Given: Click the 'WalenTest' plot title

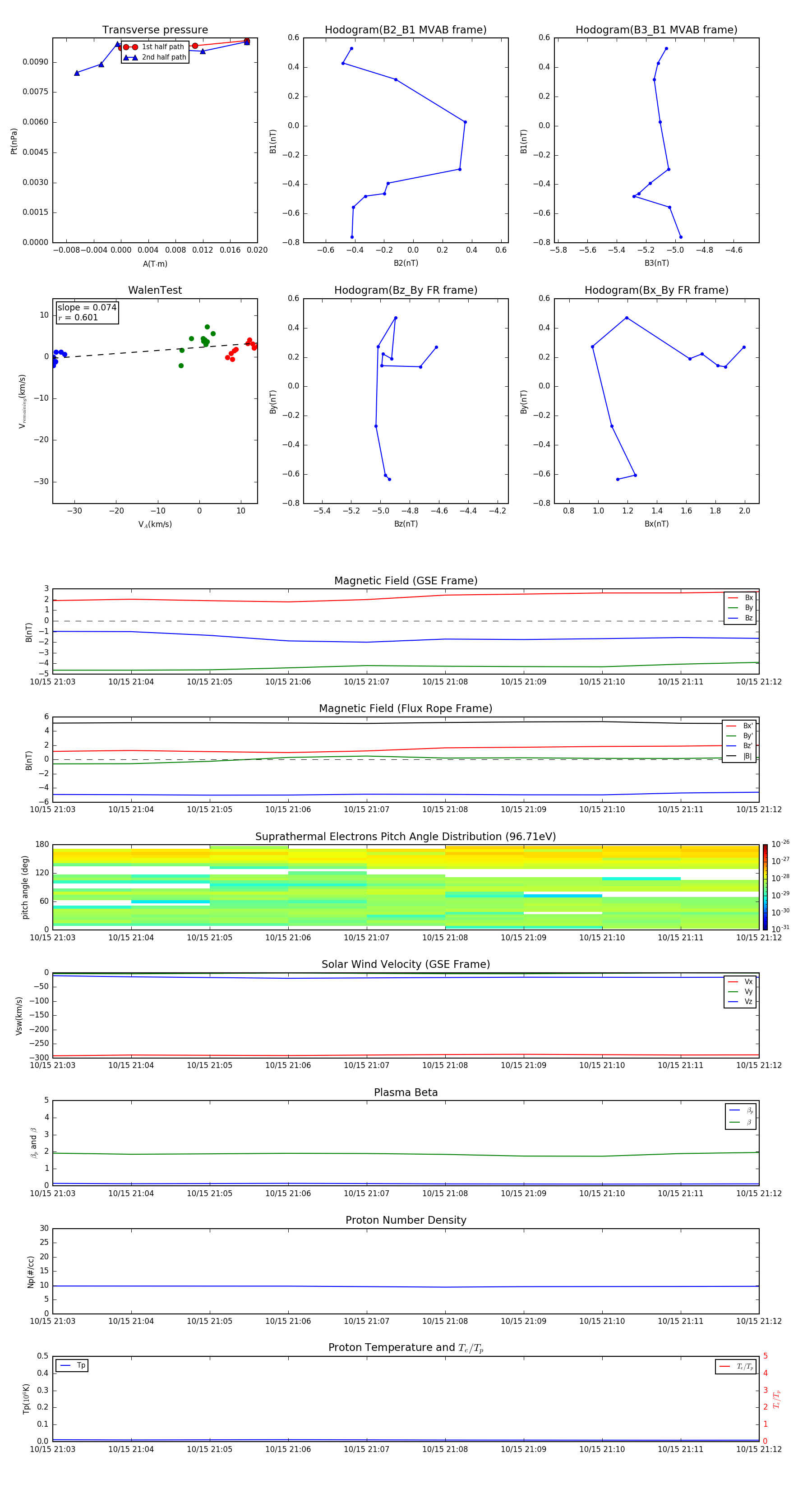Looking at the screenshot, I should tap(155, 290).
